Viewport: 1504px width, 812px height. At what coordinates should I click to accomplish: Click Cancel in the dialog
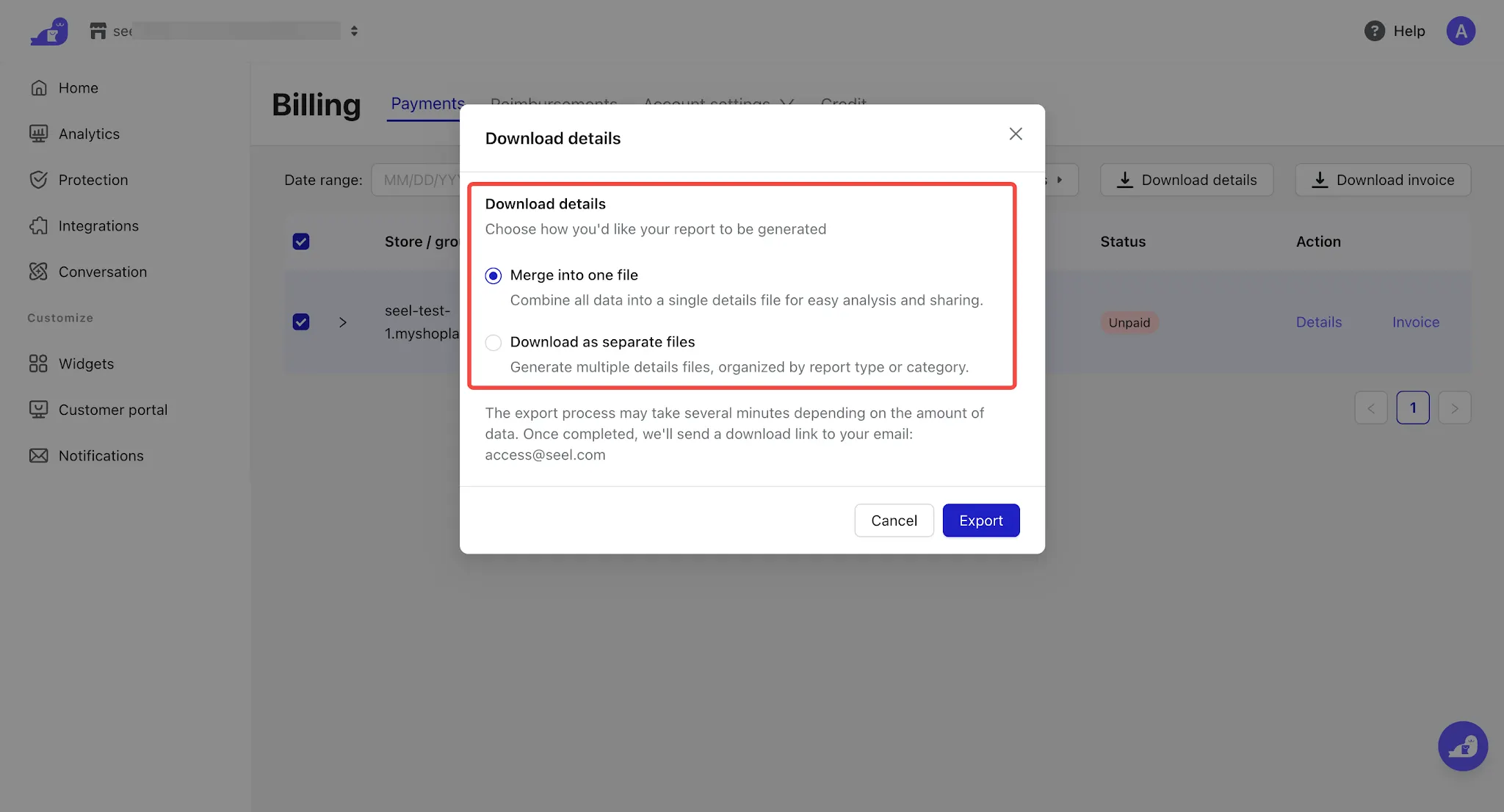coord(894,521)
